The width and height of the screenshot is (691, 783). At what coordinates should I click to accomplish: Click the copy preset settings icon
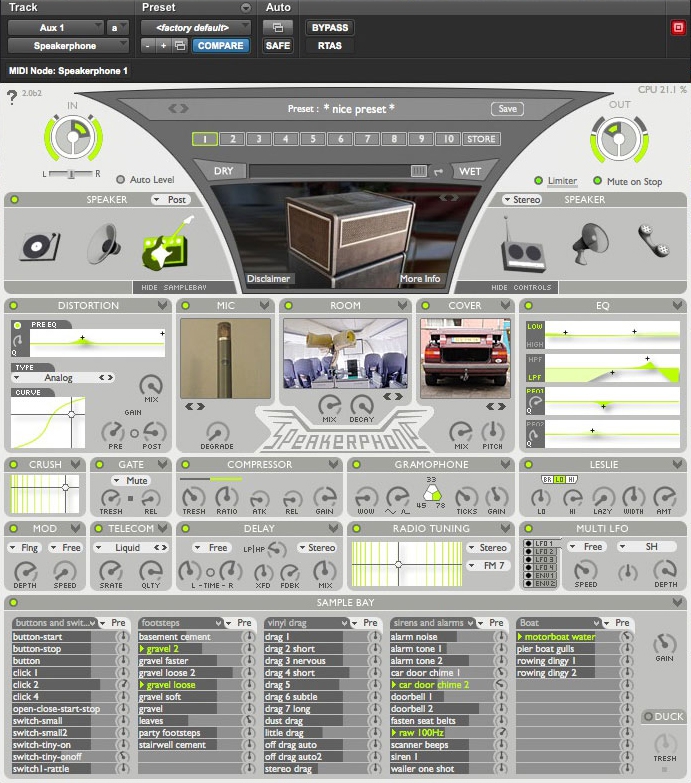[x=180, y=45]
